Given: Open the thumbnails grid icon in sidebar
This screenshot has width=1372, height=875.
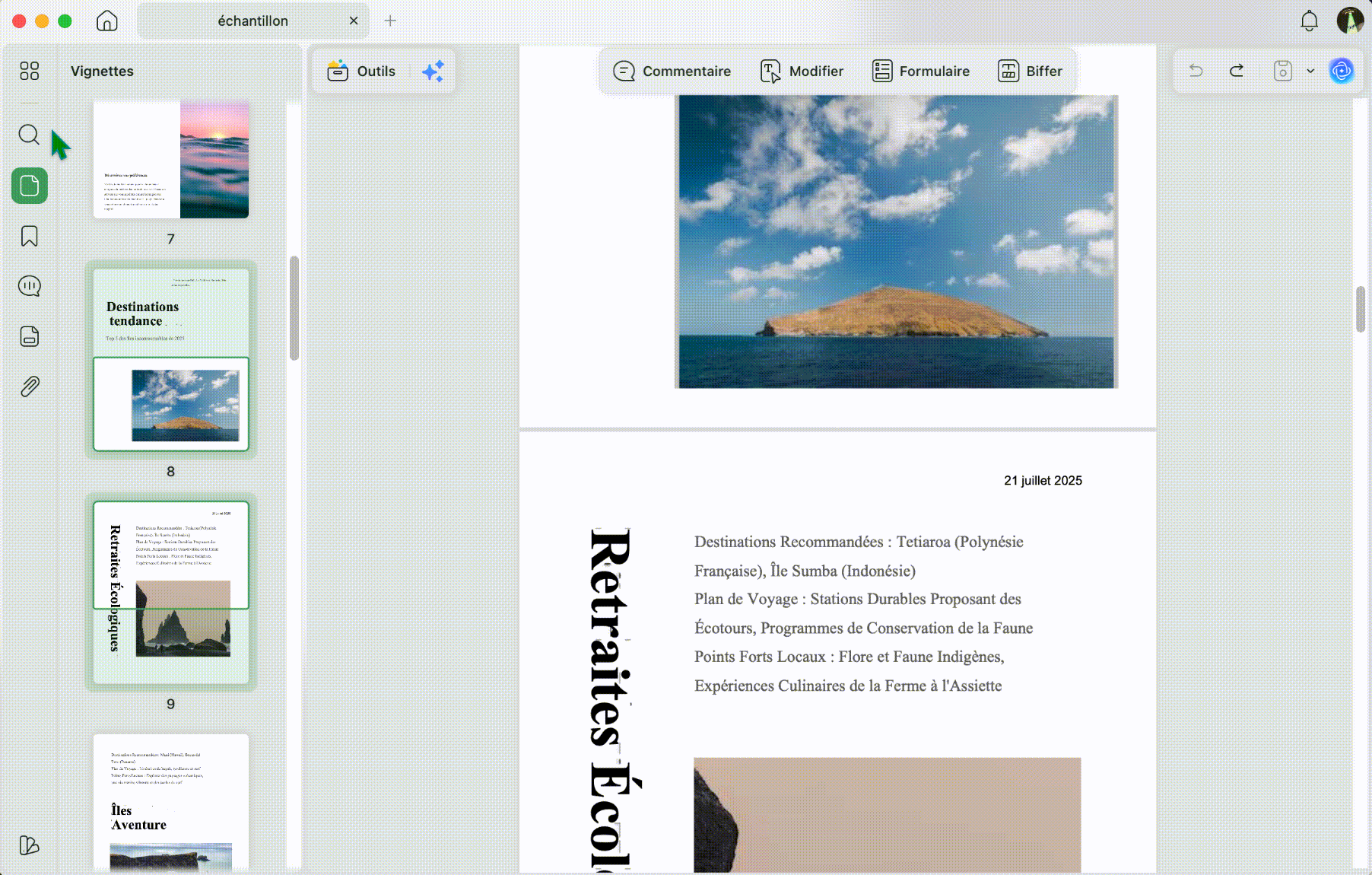Looking at the screenshot, I should (30, 71).
